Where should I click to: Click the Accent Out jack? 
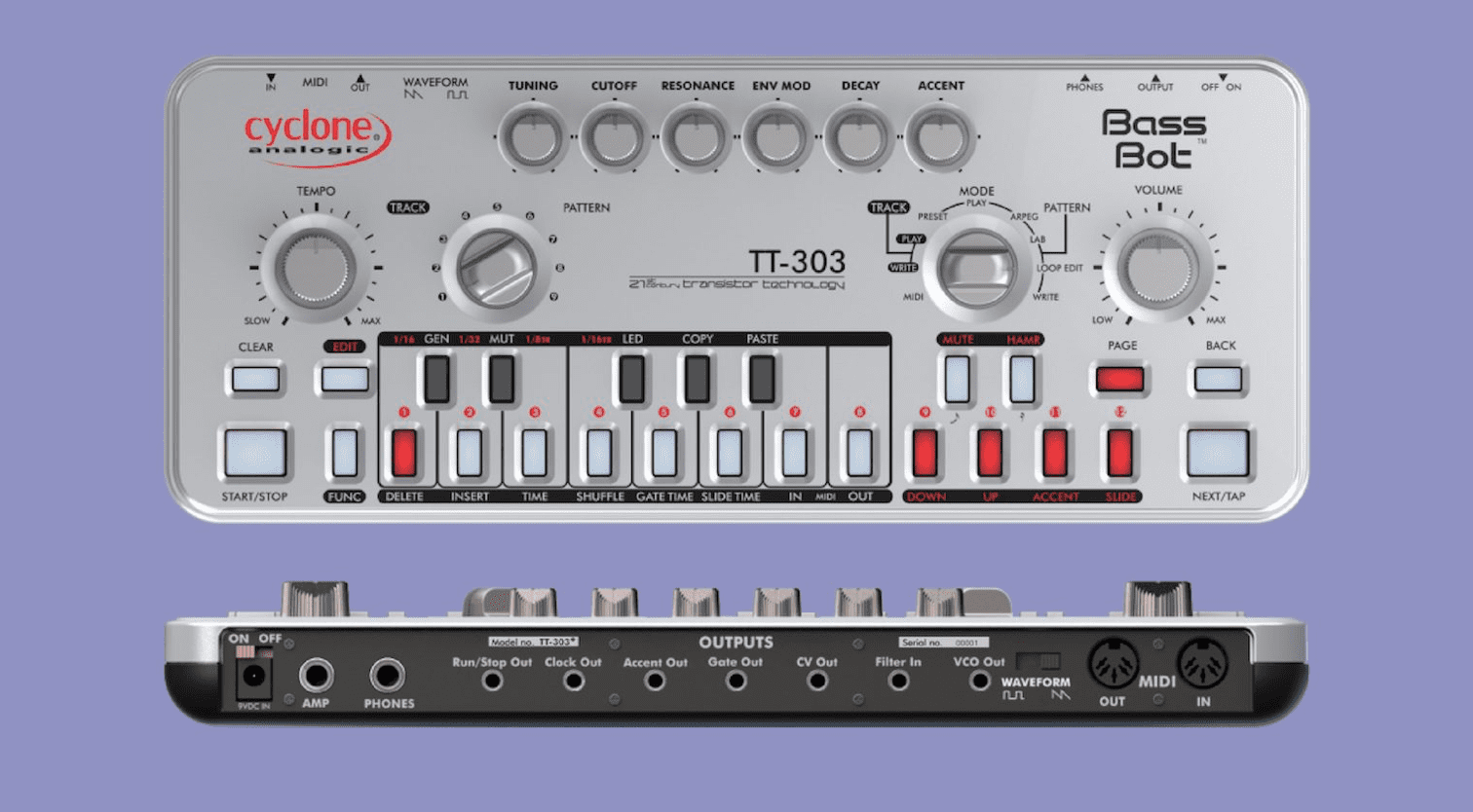[656, 681]
